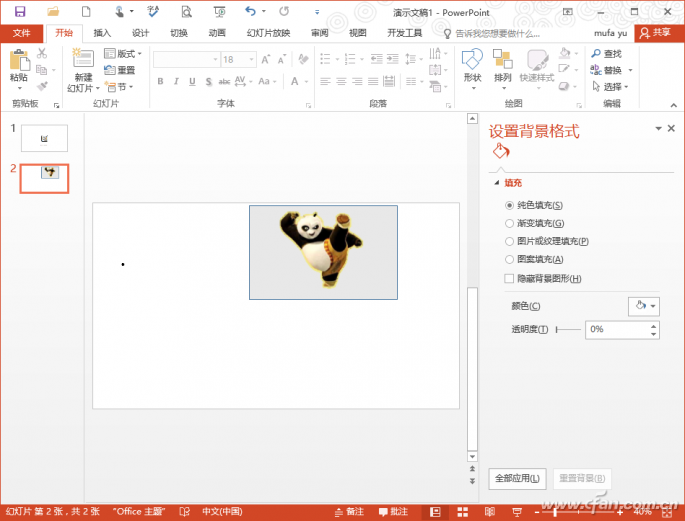Image resolution: width=685 pixels, height=521 pixels.
Task: Toggle Underline formatting
Action: pos(192,81)
